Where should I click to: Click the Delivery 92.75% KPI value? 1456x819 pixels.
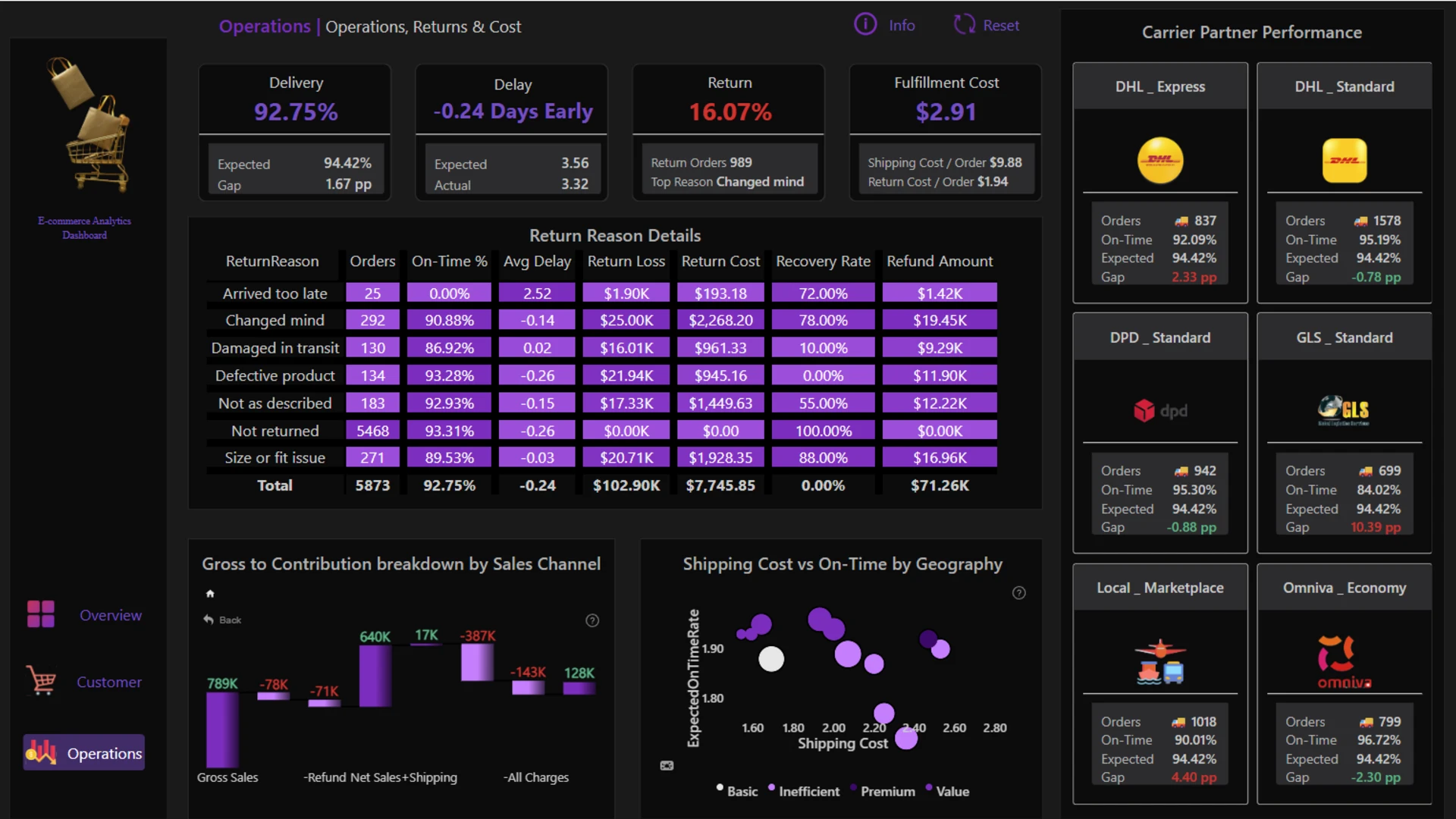click(296, 111)
